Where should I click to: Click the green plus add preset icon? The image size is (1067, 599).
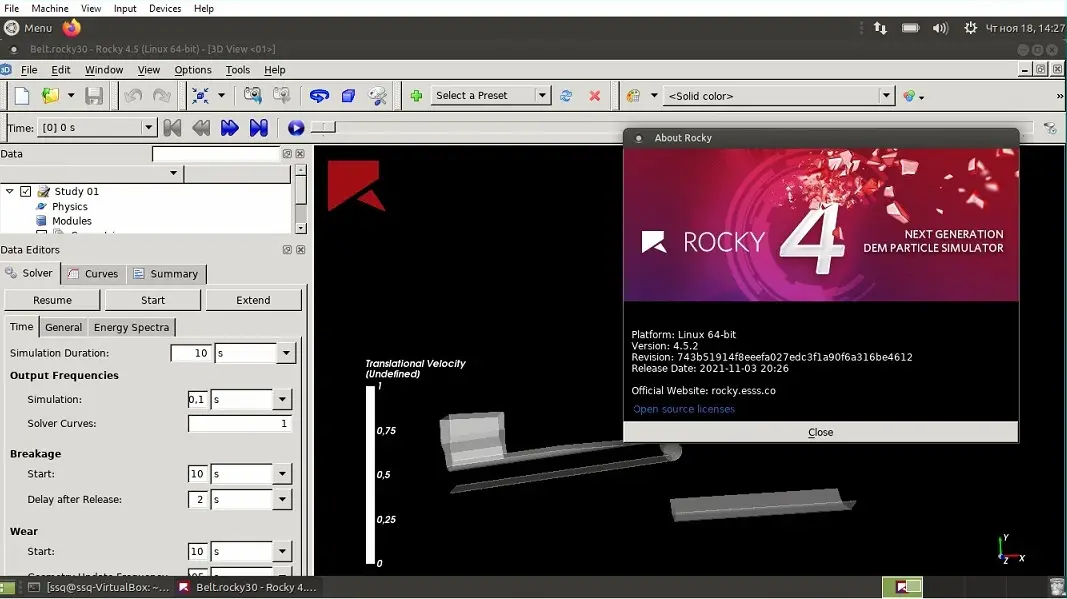416,96
